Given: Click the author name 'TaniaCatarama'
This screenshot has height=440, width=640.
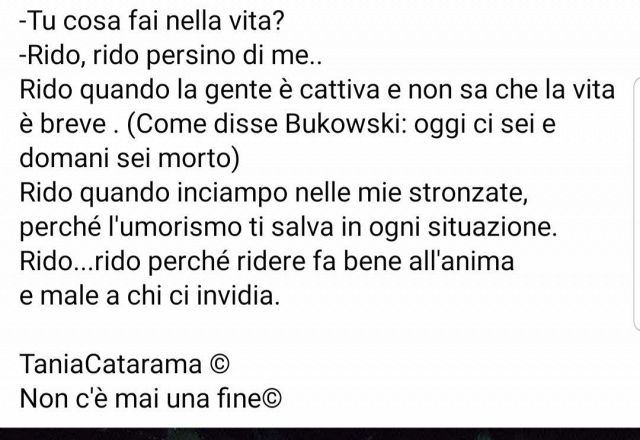Looking at the screenshot, I should click(111, 364).
